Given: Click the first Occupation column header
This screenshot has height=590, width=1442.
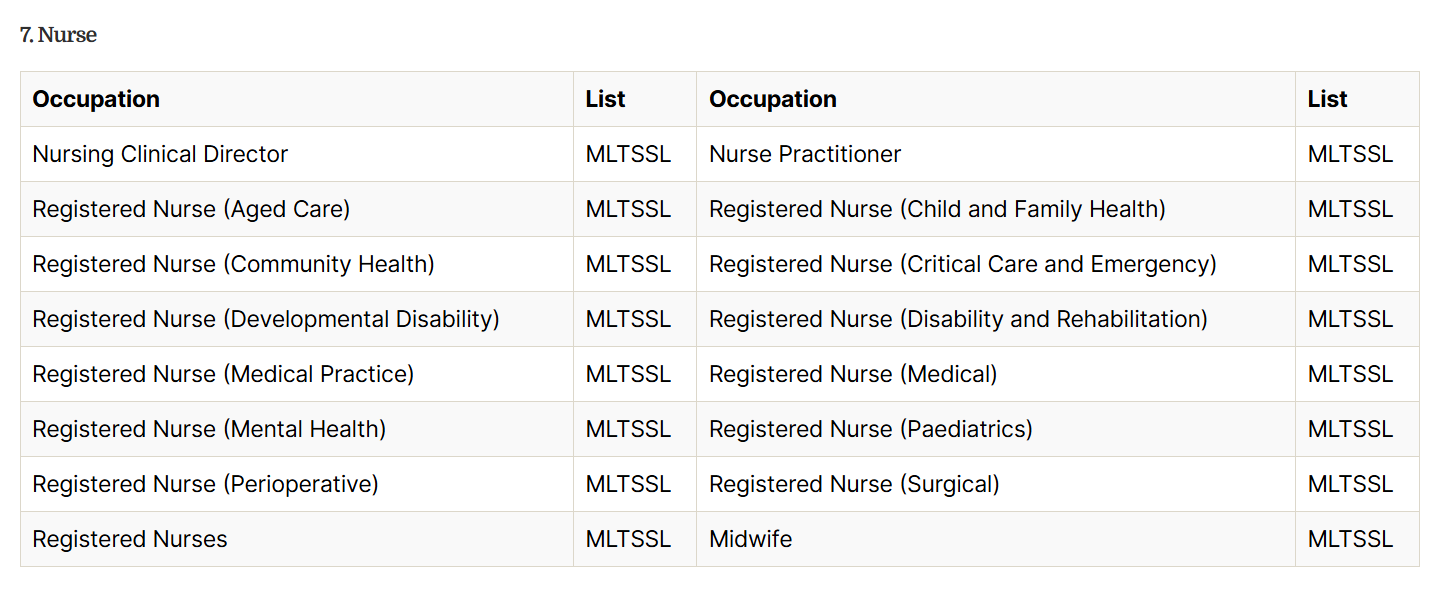Looking at the screenshot, I should pyautogui.click(x=96, y=99).
